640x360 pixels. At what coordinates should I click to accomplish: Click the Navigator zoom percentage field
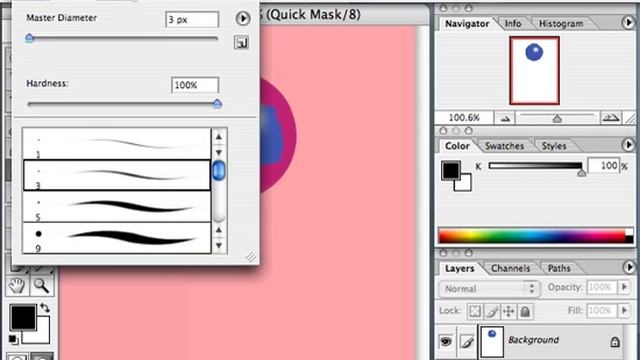(x=464, y=118)
